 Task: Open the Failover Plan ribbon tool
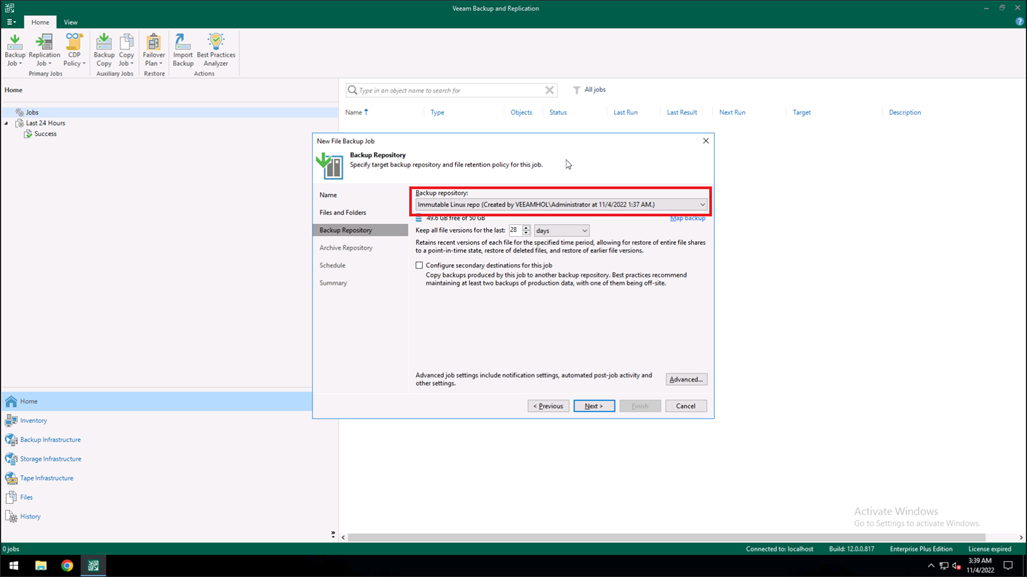[154, 50]
